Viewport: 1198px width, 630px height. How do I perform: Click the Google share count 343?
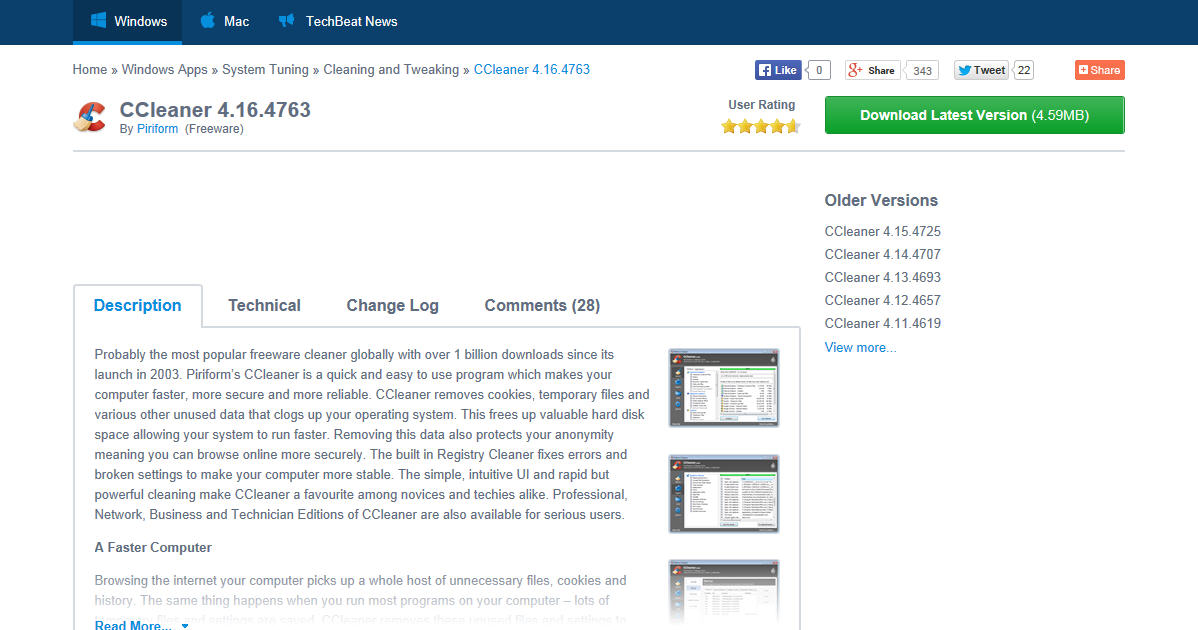point(922,70)
